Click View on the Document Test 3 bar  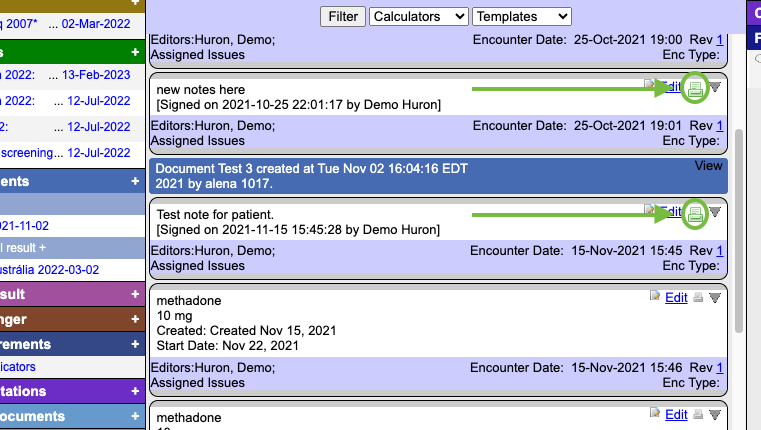pyautogui.click(x=708, y=166)
